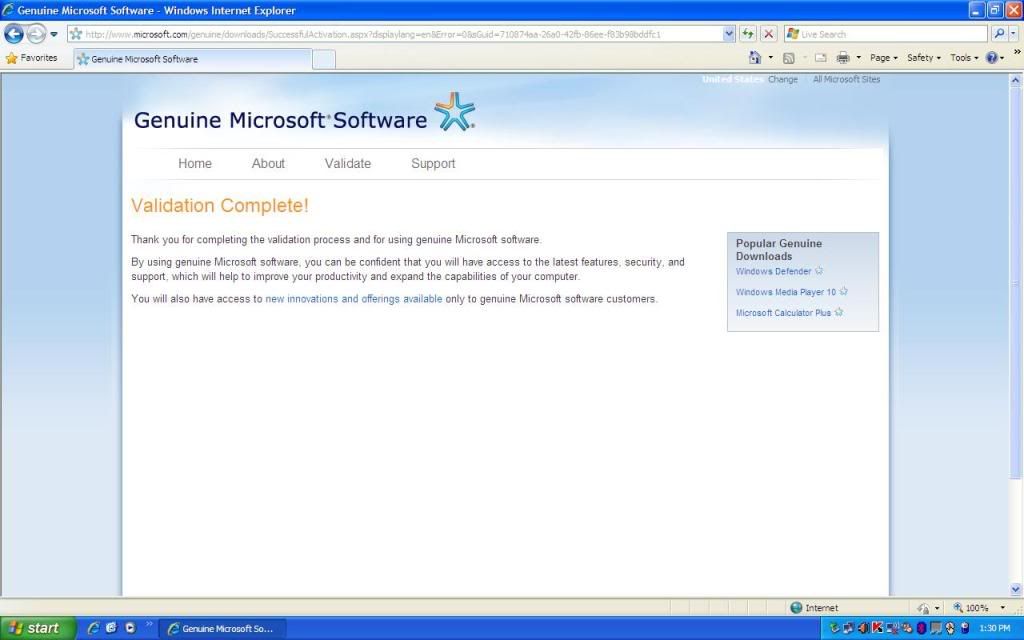Click the media player quick launch icon
1024x640 pixels.
130,628
